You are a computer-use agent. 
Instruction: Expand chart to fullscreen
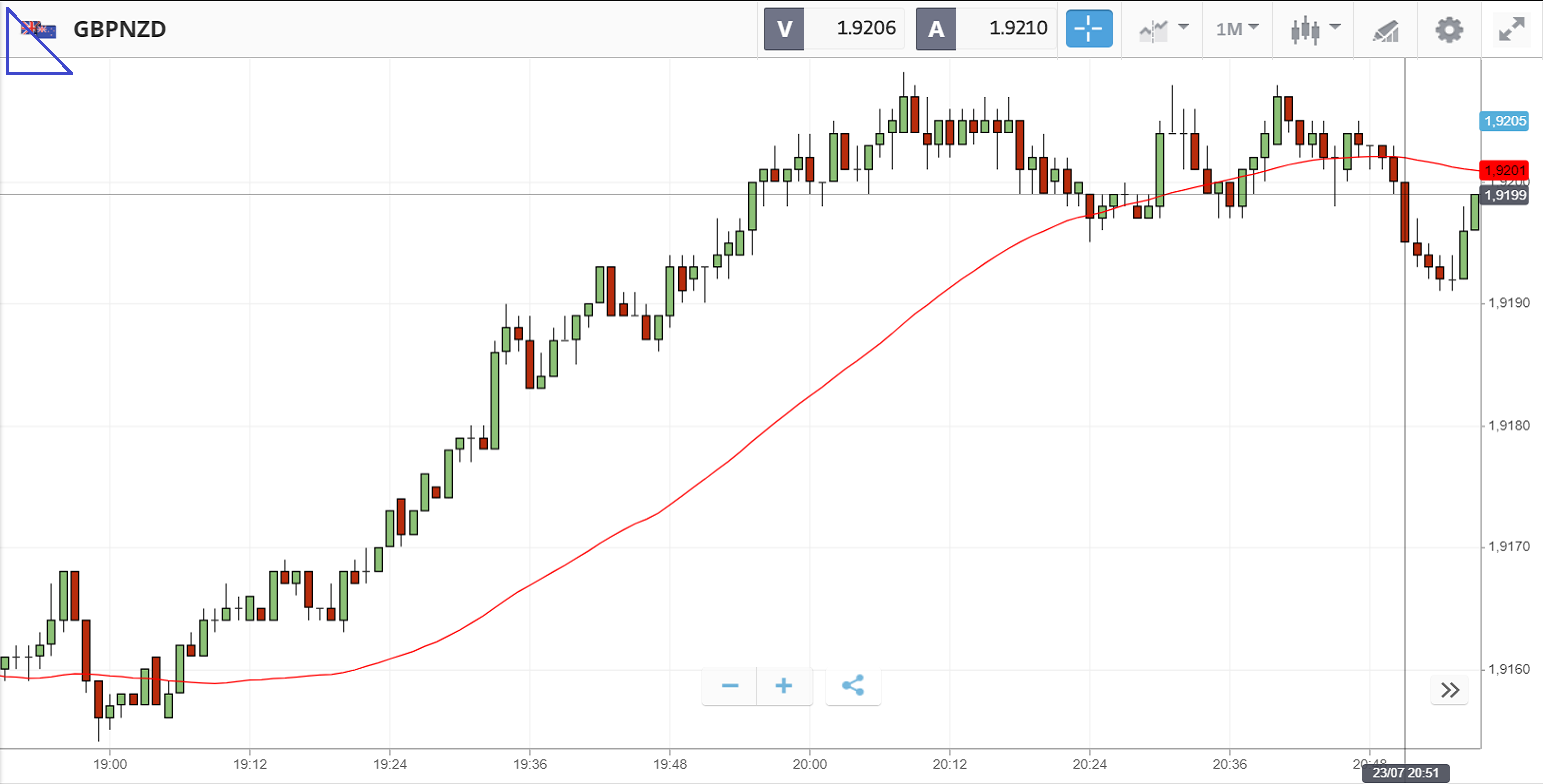pyautogui.click(x=1510, y=29)
